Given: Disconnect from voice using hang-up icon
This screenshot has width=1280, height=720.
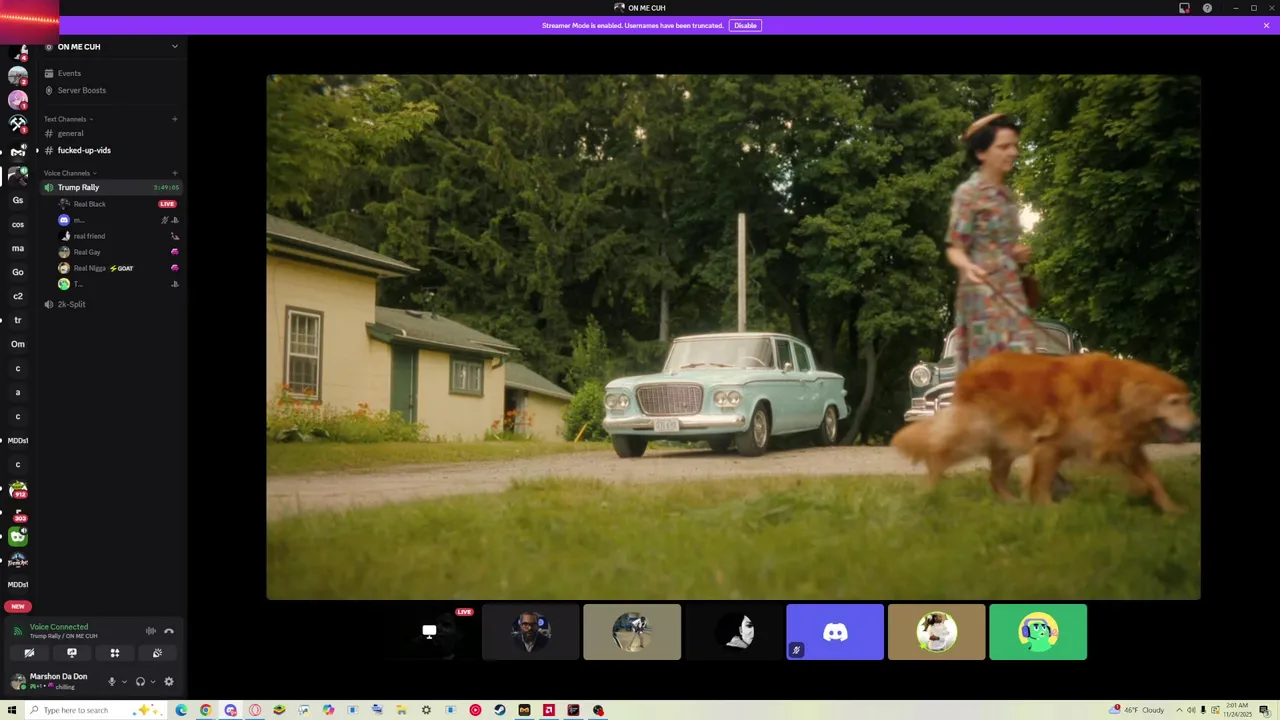Looking at the screenshot, I should (169, 631).
